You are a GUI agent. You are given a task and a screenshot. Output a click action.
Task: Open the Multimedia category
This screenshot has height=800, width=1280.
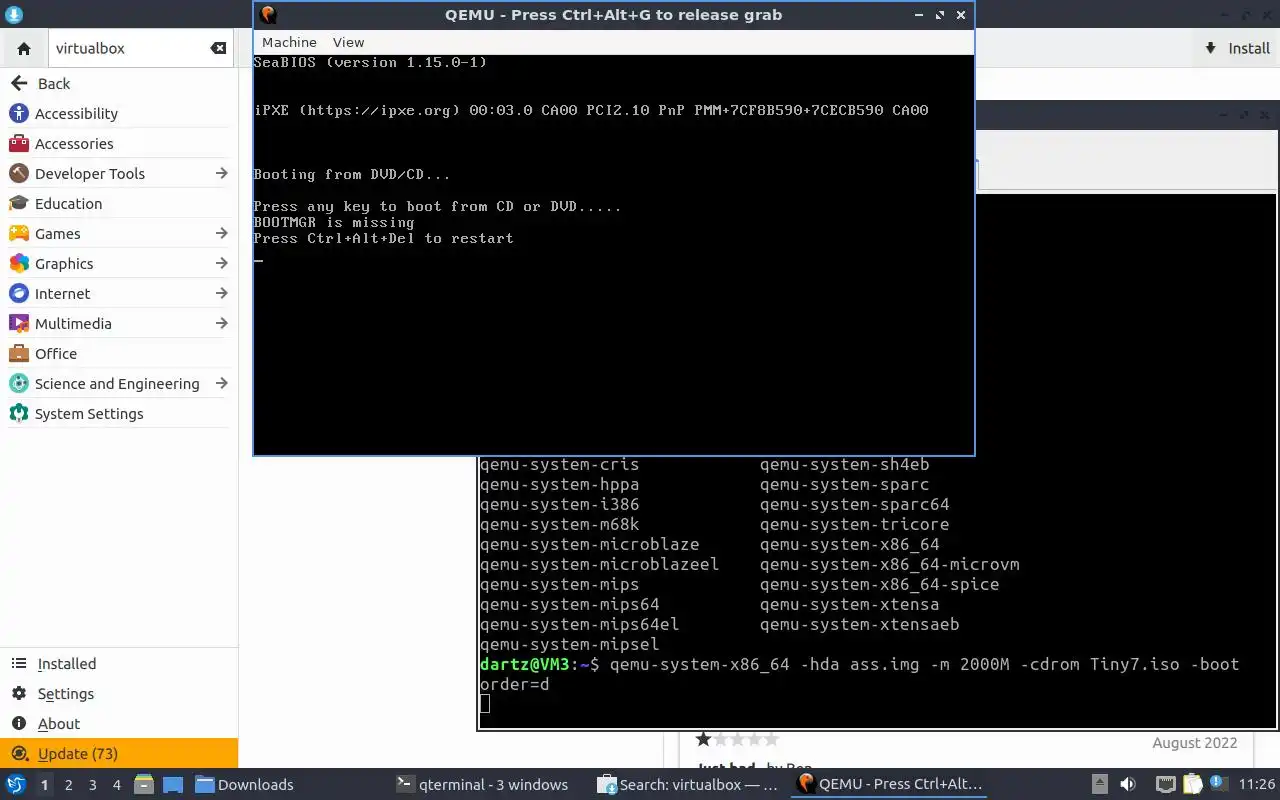(119, 323)
